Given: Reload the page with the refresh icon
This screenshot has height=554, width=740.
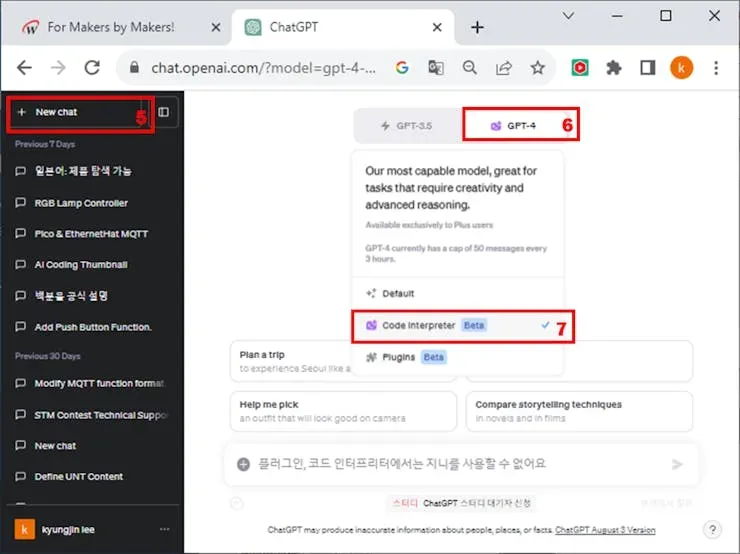Looking at the screenshot, I should tap(92, 68).
